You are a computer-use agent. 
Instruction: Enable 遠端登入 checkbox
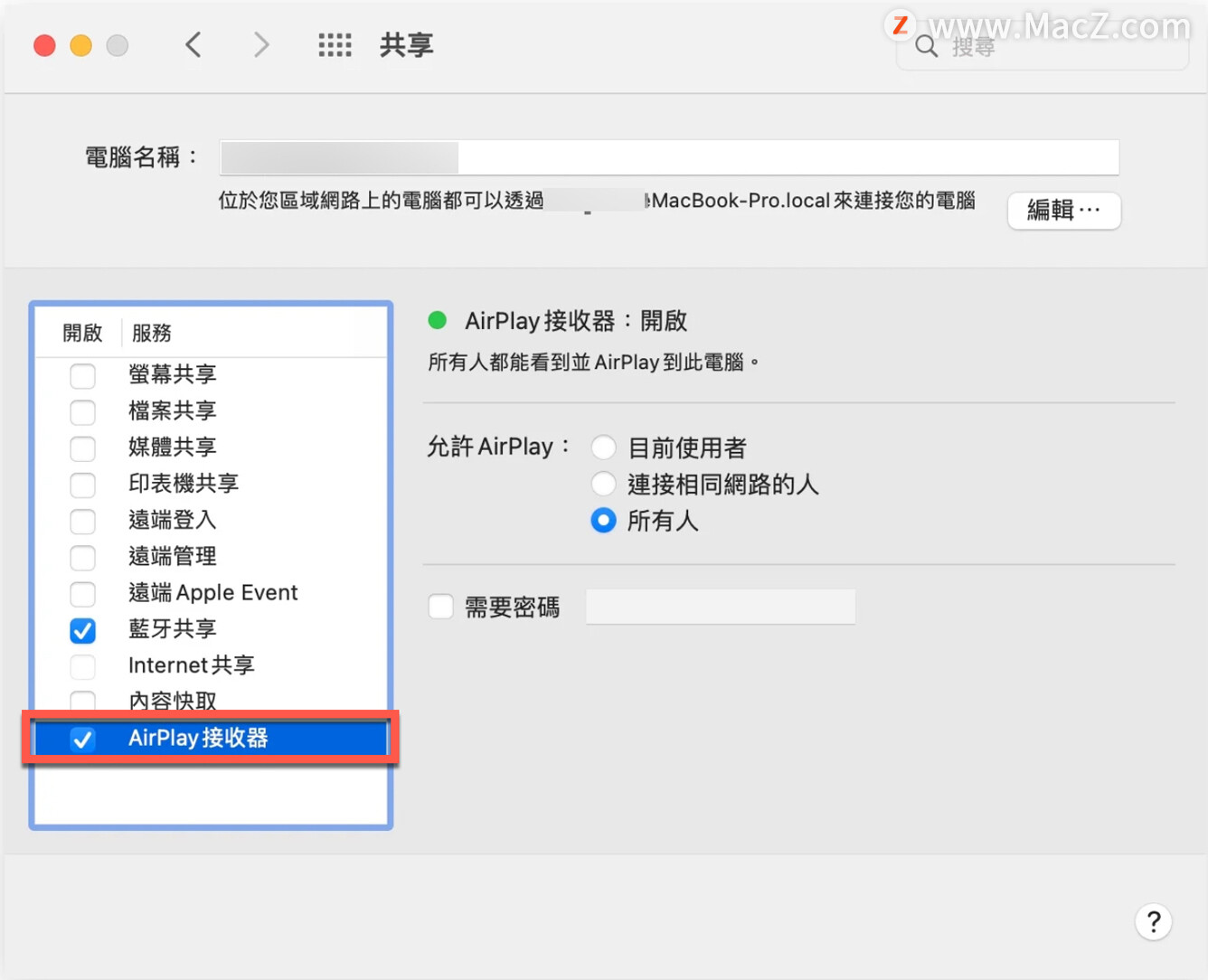(x=82, y=521)
